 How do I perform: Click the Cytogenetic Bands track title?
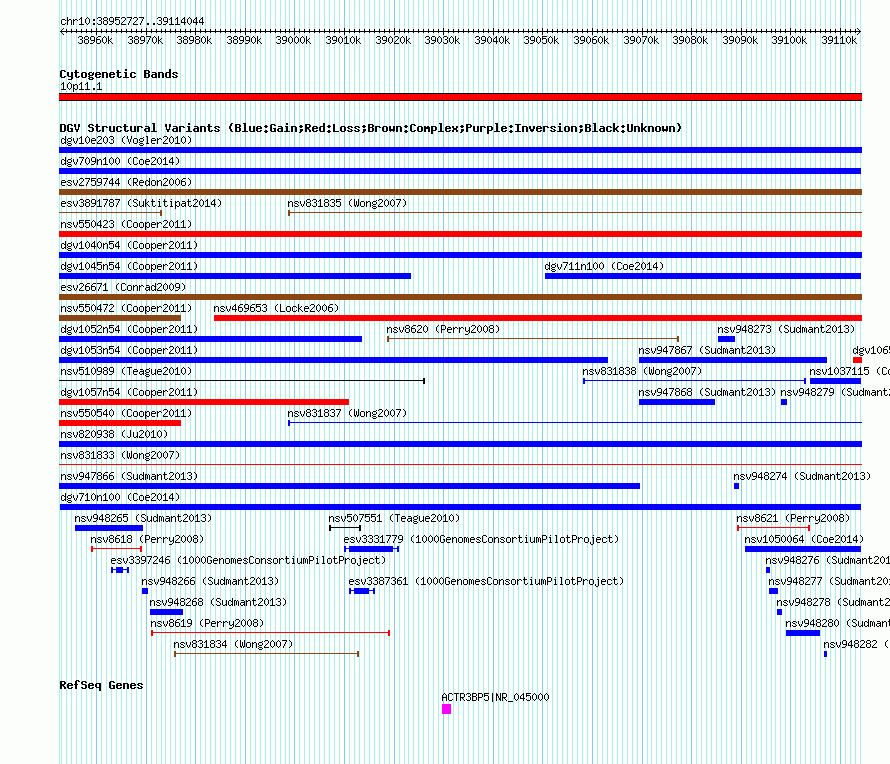point(119,74)
